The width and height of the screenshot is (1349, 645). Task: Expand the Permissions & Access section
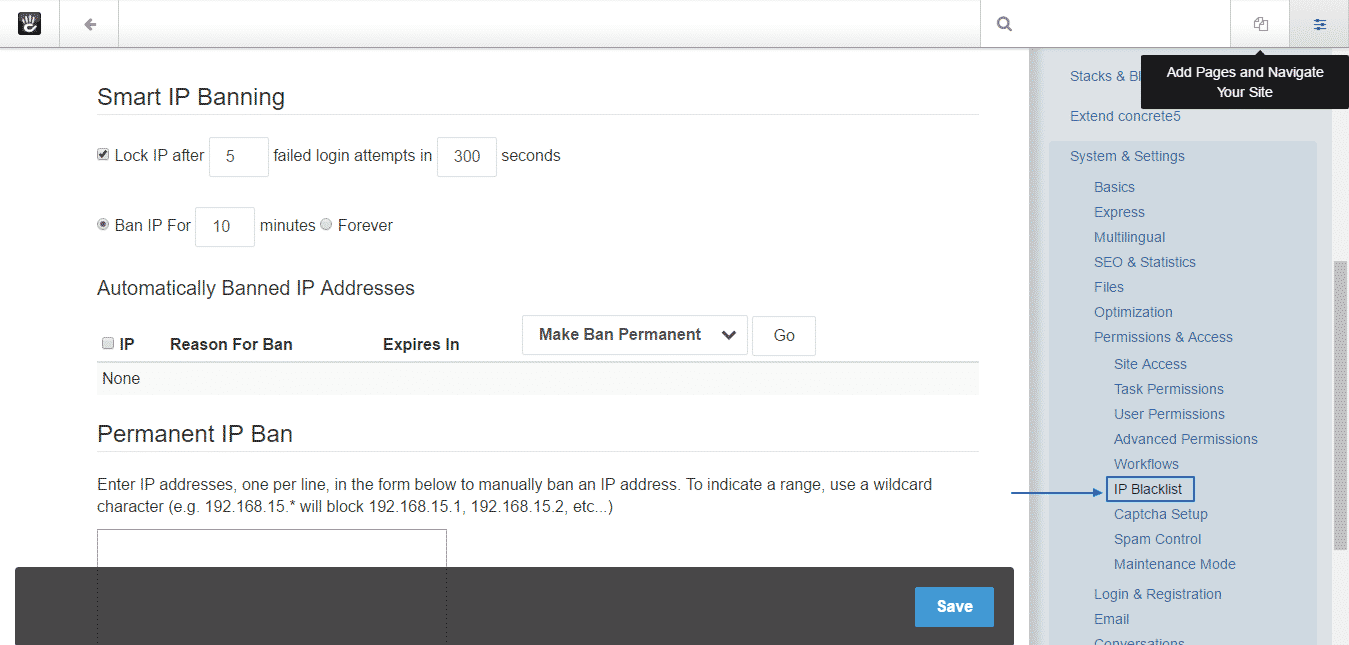tap(1163, 337)
